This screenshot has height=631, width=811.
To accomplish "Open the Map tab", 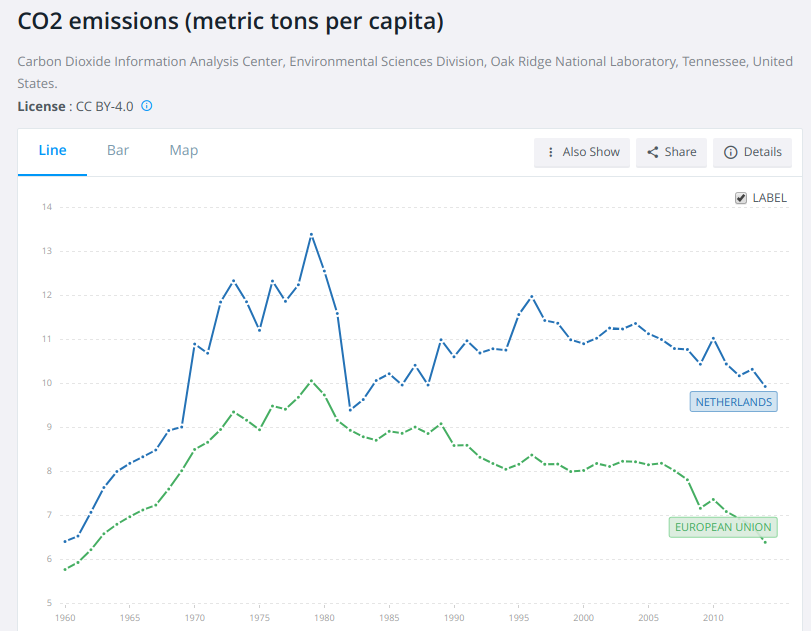I will click(183, 151).
